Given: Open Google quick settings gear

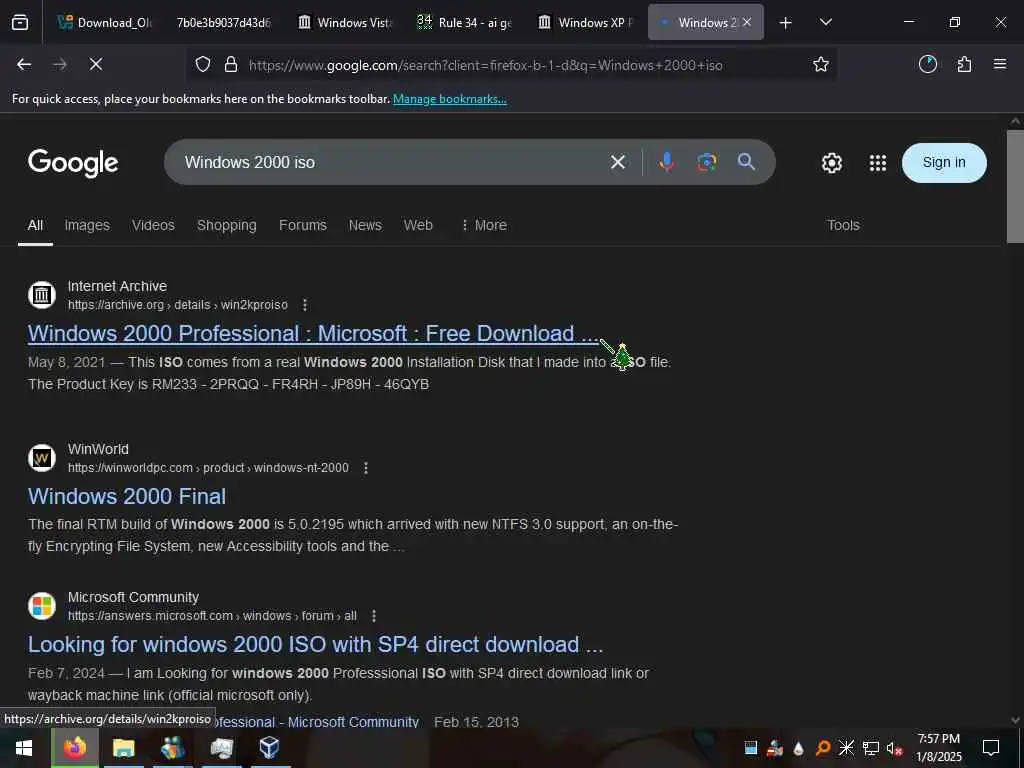Looking at the screenshot, I should click(x=831, y=163).
